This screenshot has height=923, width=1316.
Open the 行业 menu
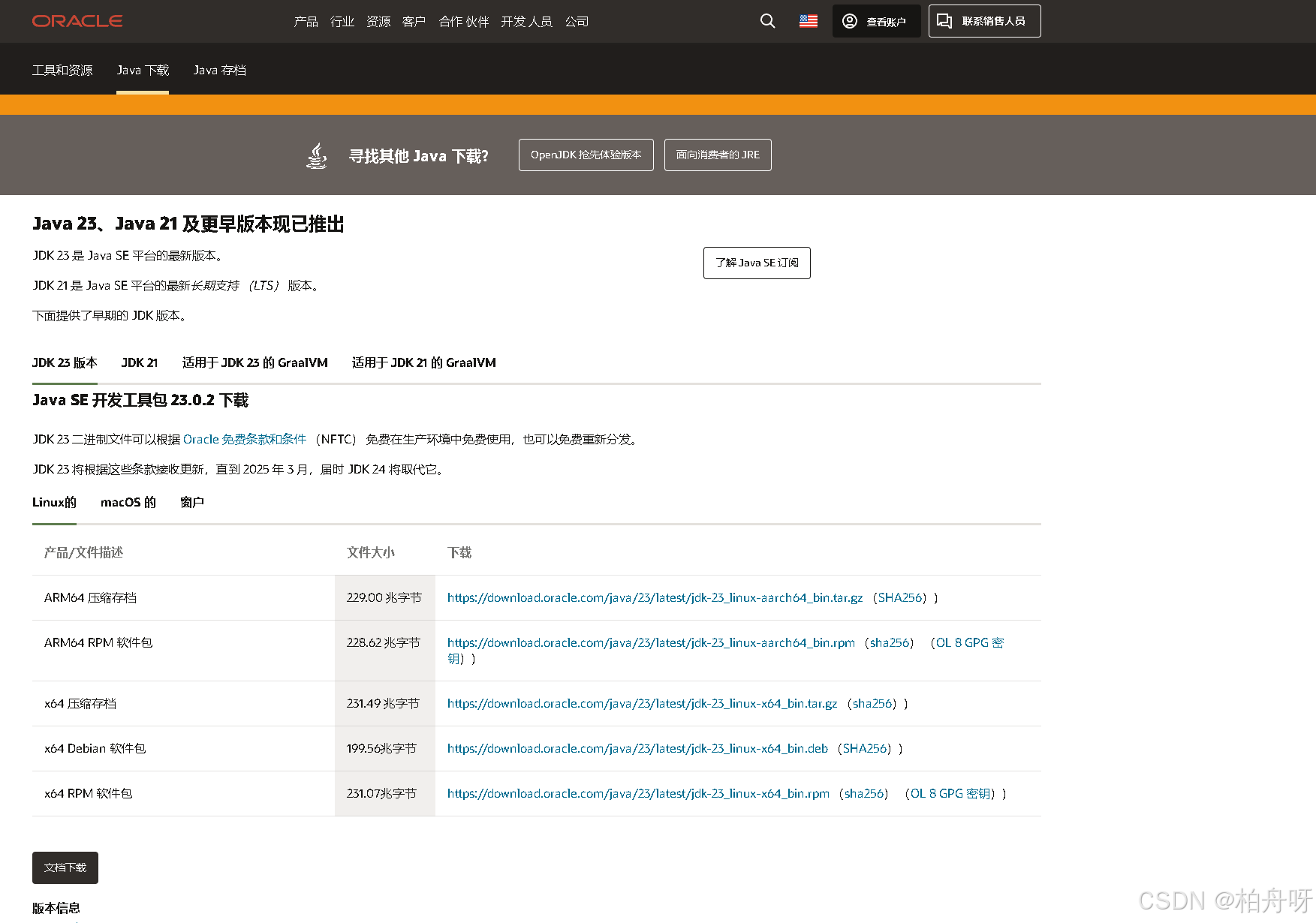tap(342, 22)
